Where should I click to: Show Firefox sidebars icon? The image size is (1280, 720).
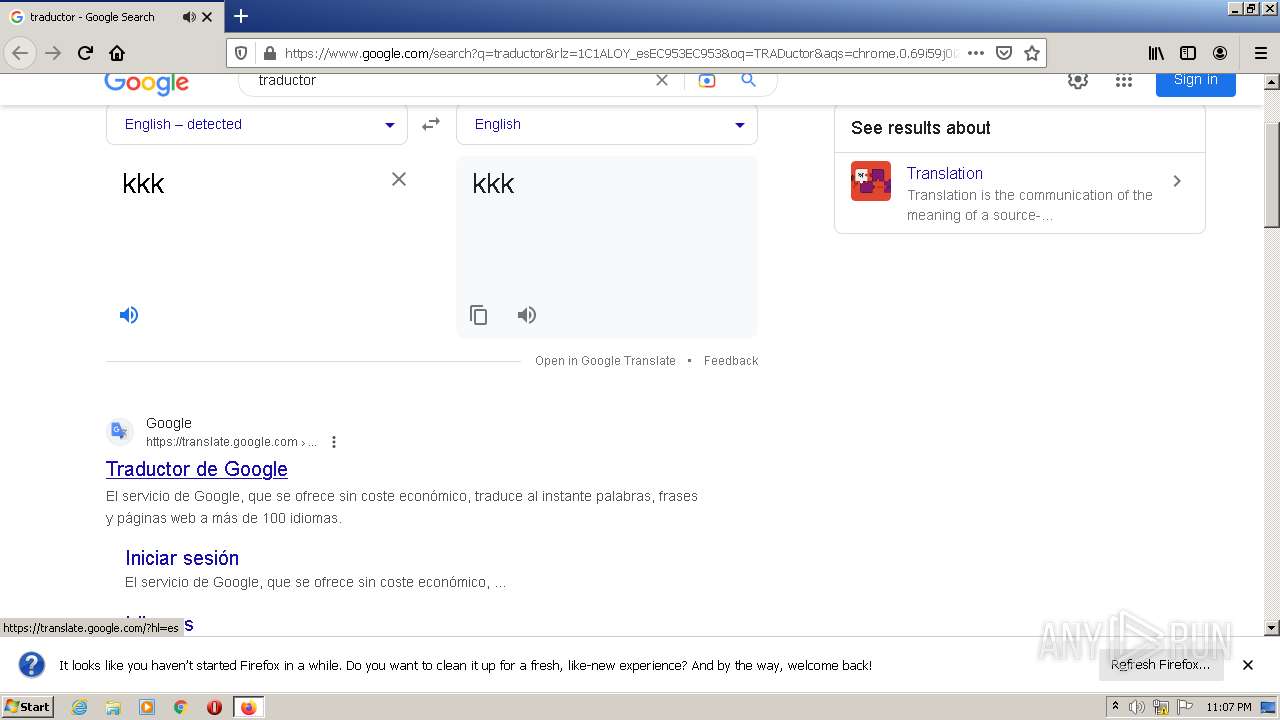point(1188,53)
